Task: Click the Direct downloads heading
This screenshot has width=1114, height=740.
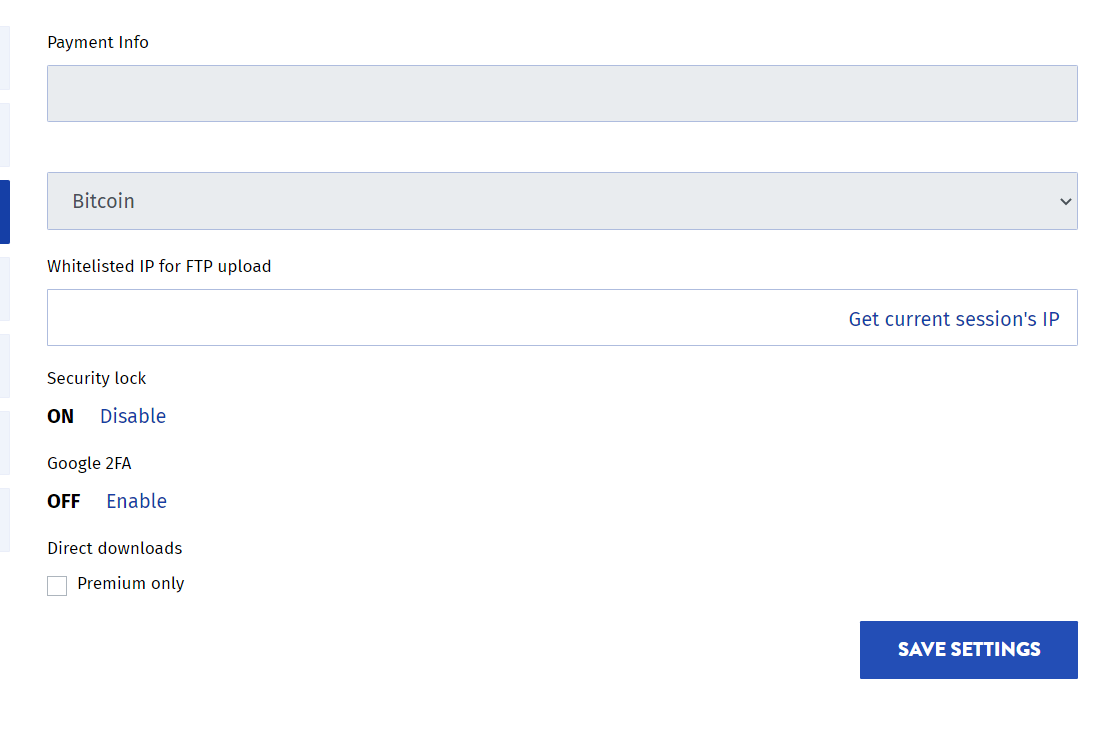Action: [114, 548]
